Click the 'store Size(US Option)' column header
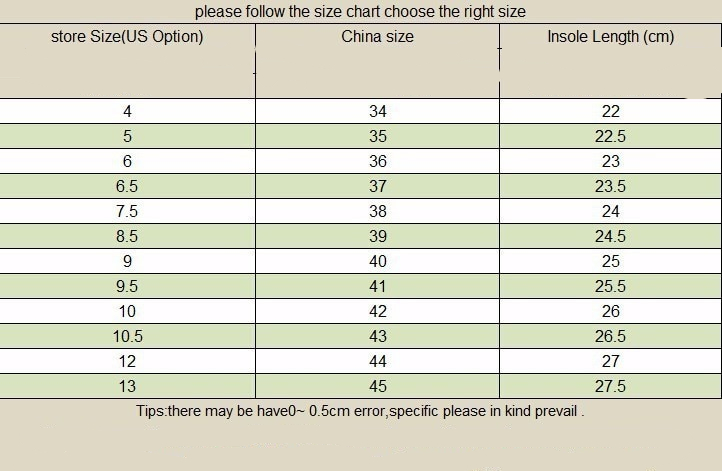This screenshot has width=722, height=471. pyautogui.click(x=127, y=37)
